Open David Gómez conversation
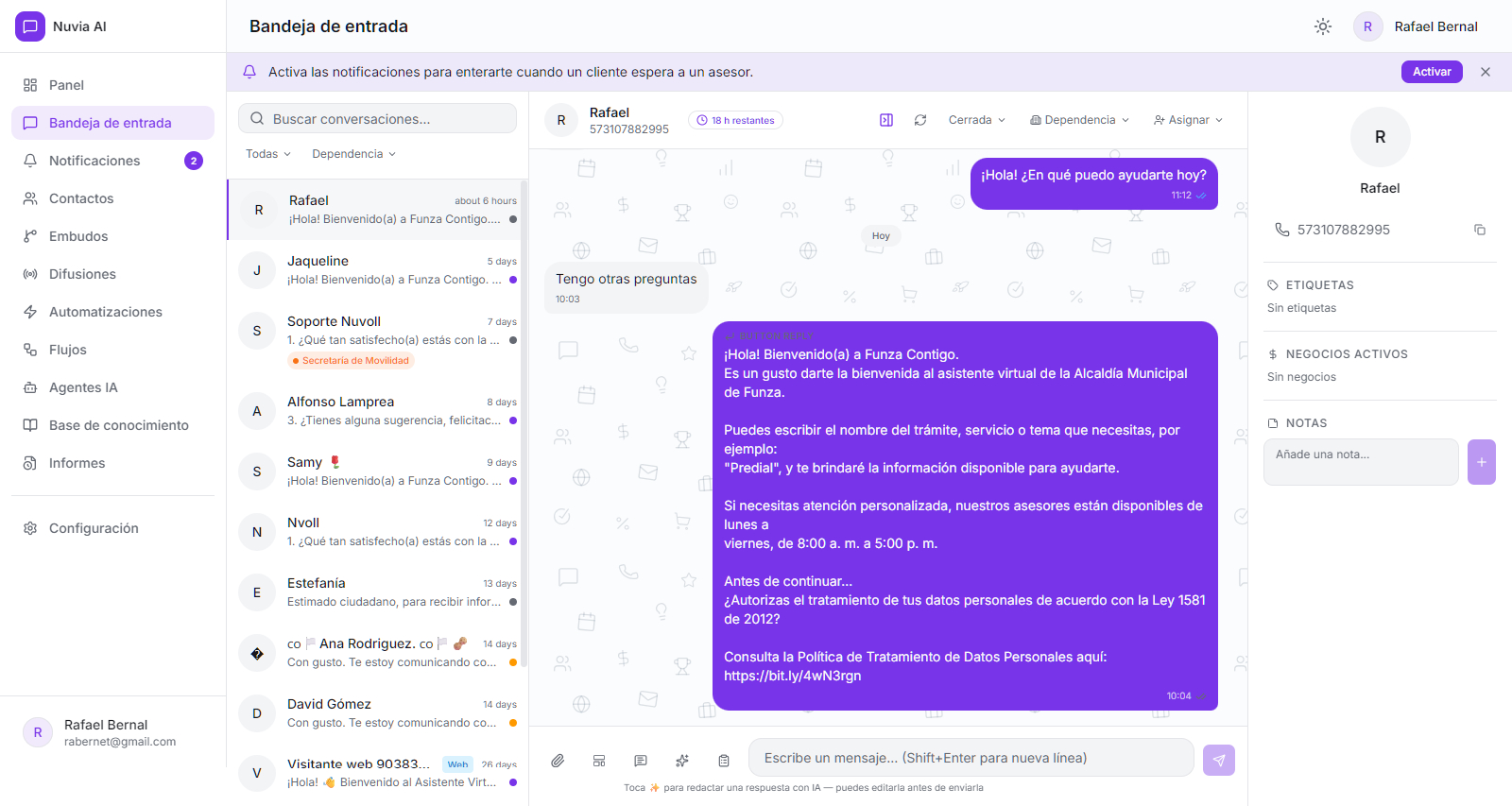Screen dimensions: 1512x806 [374, 713]
